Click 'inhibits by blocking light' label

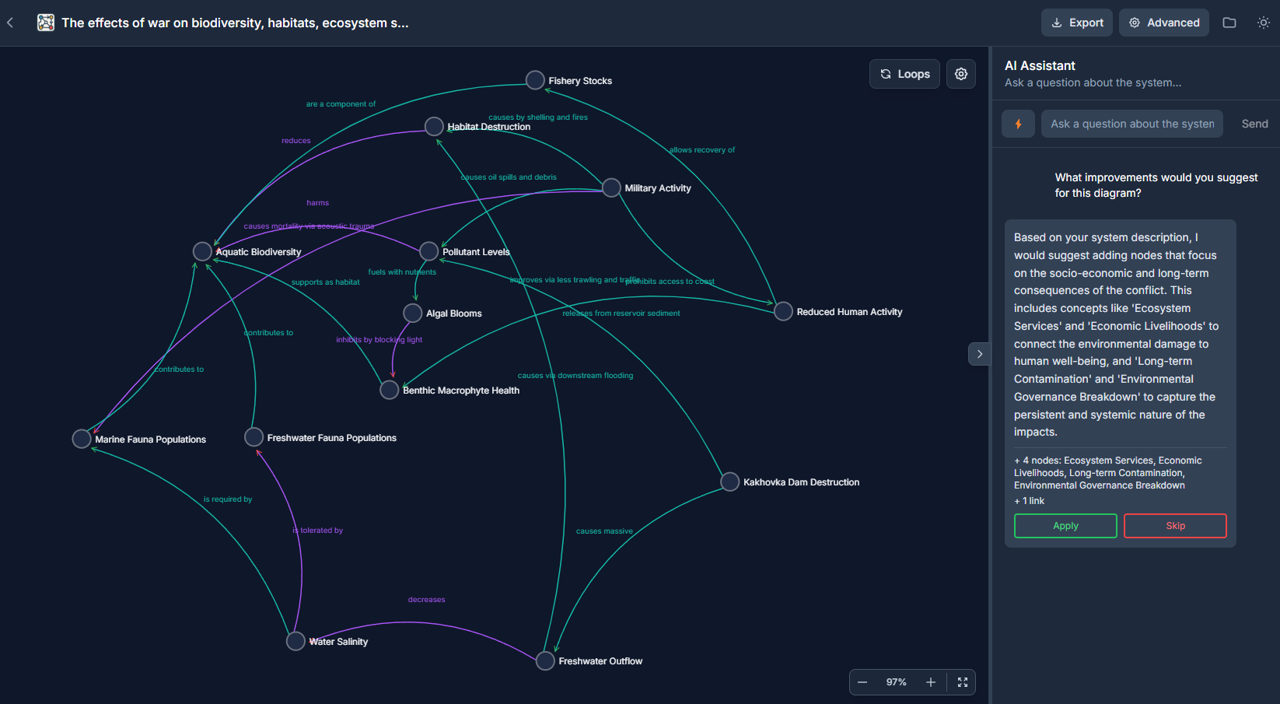coord(379,340)
